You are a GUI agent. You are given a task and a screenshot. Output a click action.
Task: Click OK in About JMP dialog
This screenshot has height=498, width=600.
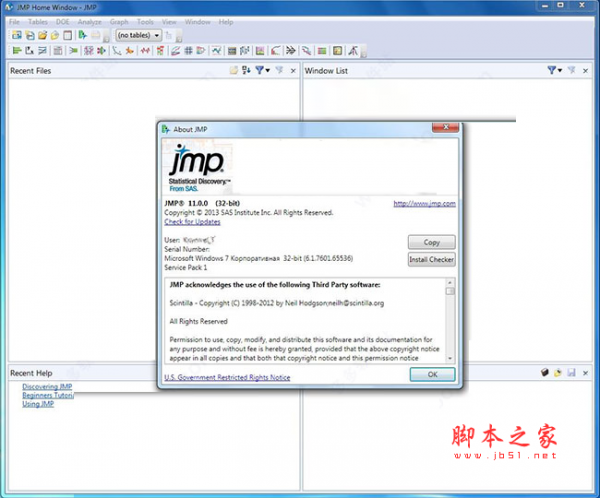[432, 374]
